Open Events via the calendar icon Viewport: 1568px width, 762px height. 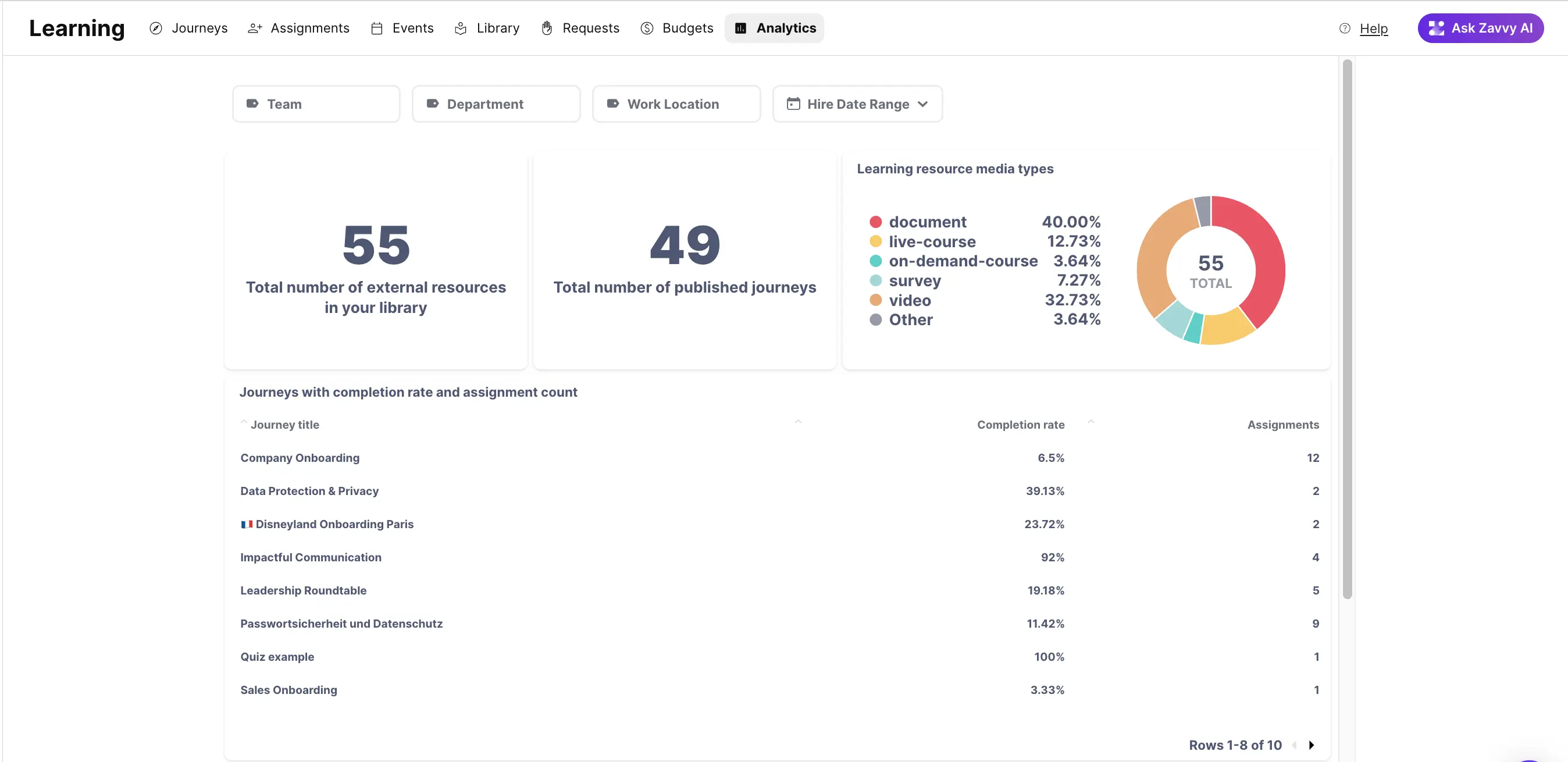click(376, 28)
